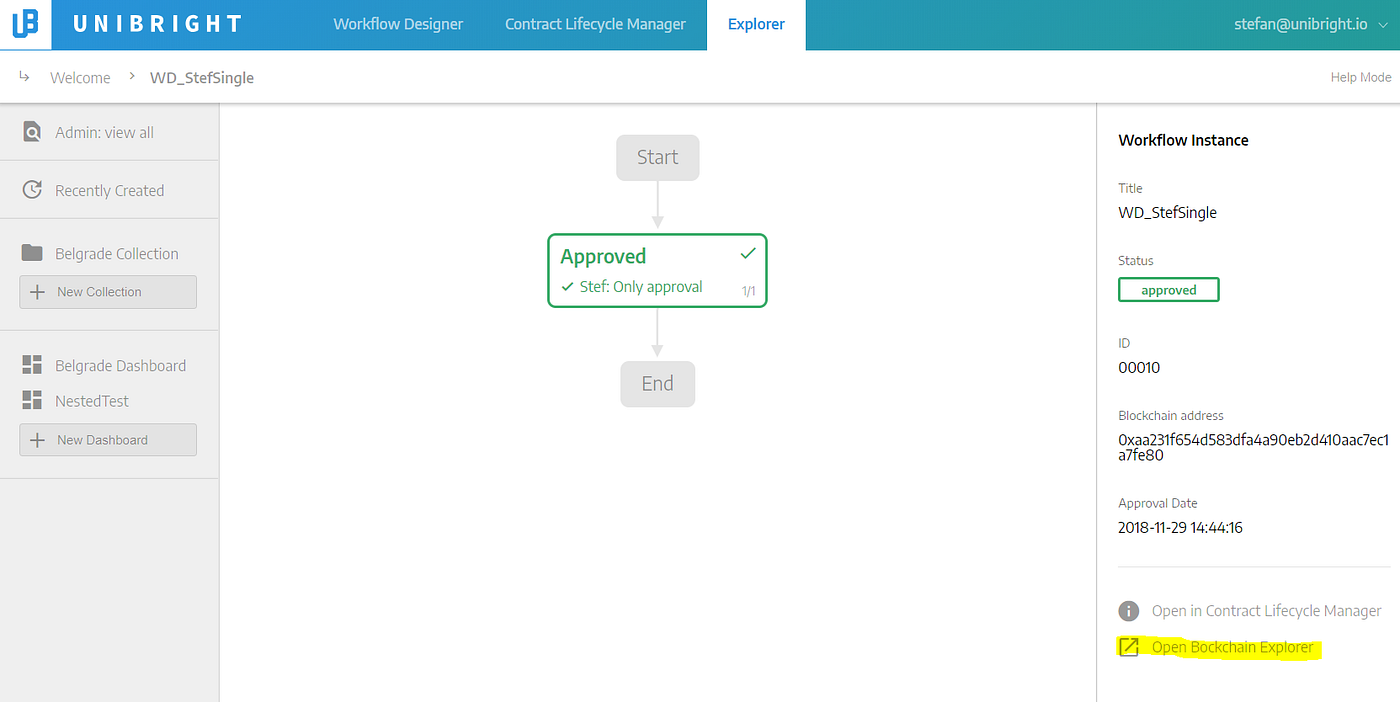The width and height of the screenshot is (1400, 702).
Task: Click the approved status badge
Action: click(x=1168, y=290)
